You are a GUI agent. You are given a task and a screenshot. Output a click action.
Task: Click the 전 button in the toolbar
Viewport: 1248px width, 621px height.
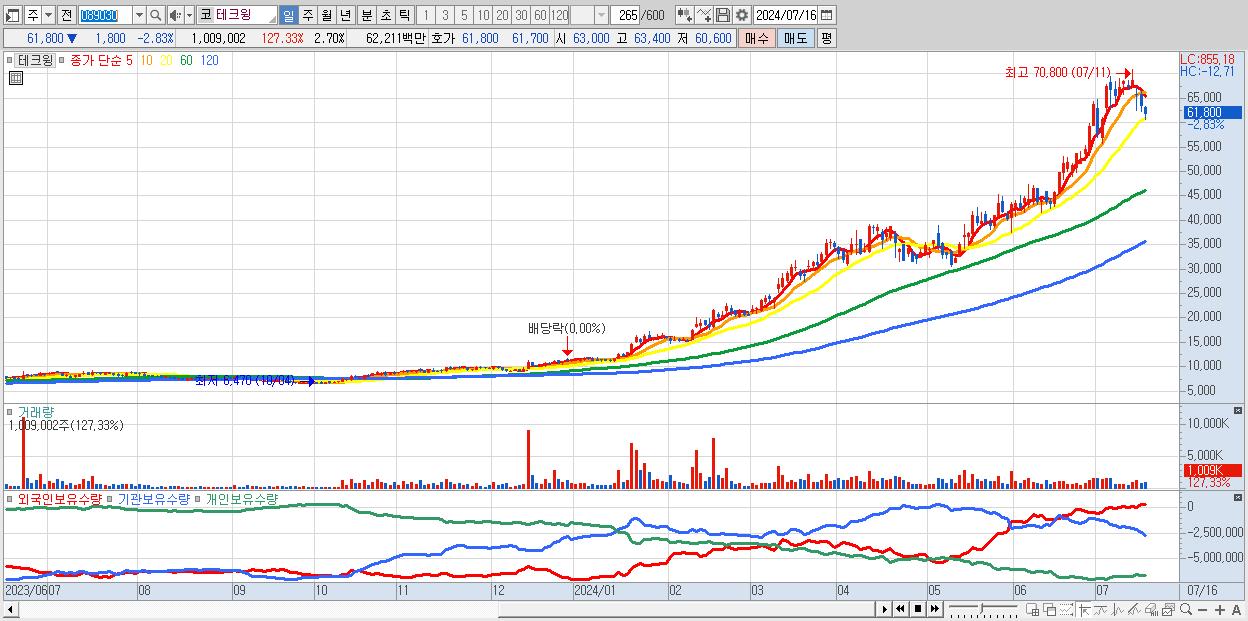click(x=66, y=15)
